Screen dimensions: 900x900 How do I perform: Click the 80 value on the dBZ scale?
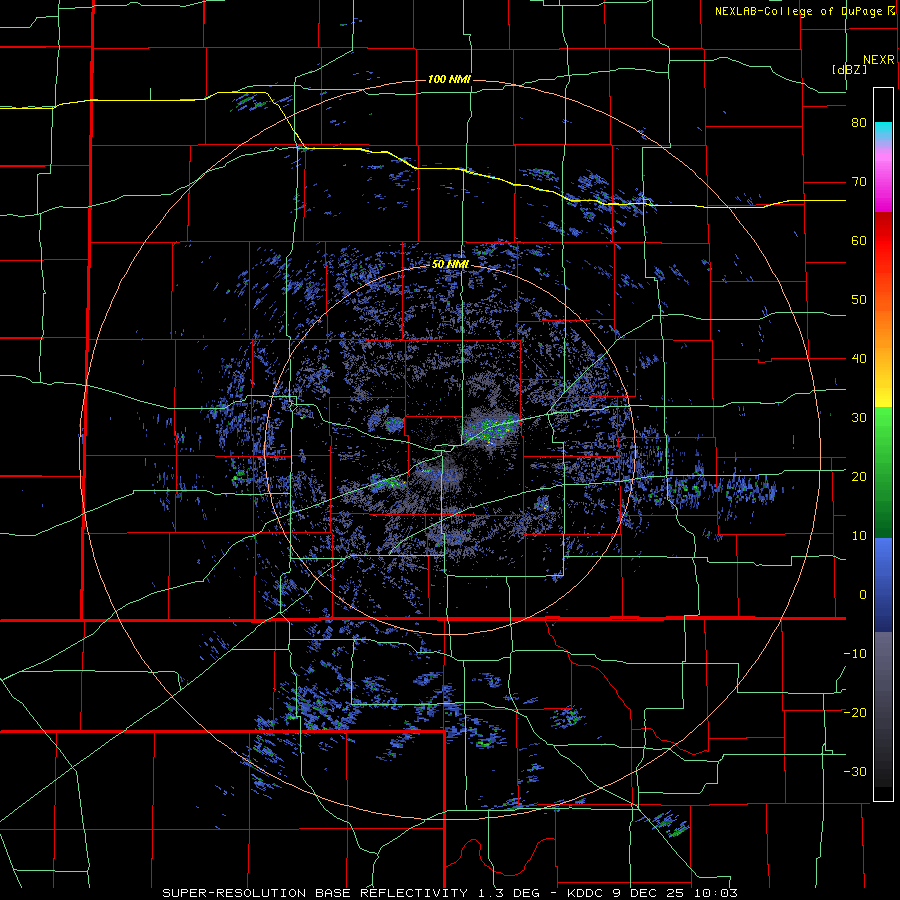tap(859, 123)
